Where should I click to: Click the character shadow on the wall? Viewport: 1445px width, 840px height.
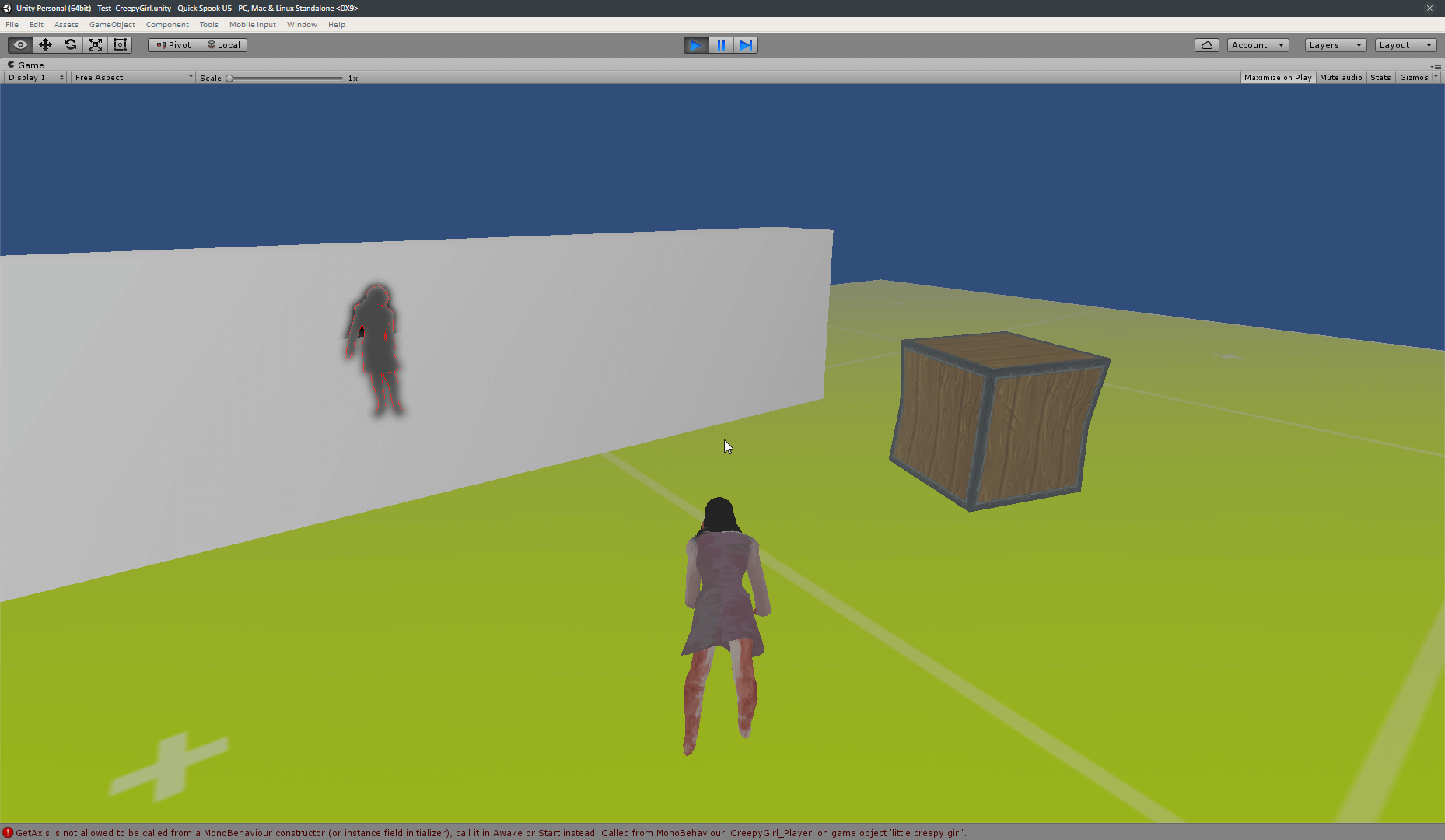[x=375, y=350]
